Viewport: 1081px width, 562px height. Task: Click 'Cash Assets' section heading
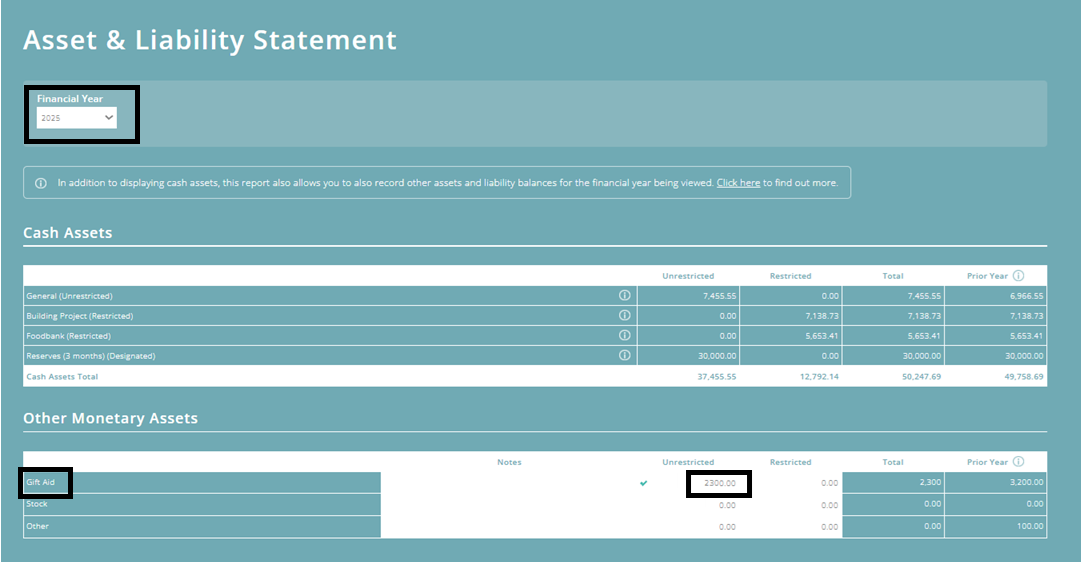coord(68,233)
